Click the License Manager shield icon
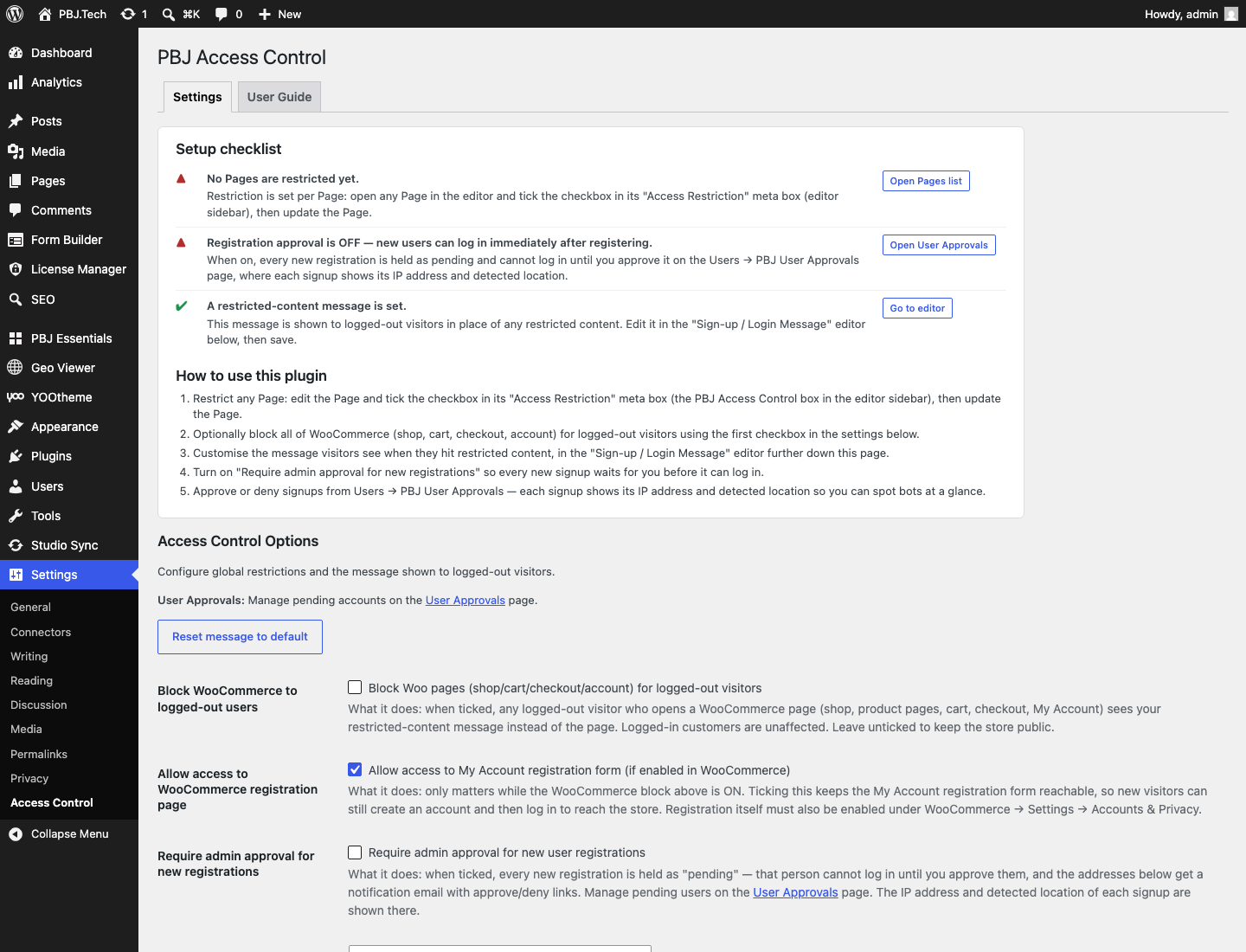 pos(16,269)
